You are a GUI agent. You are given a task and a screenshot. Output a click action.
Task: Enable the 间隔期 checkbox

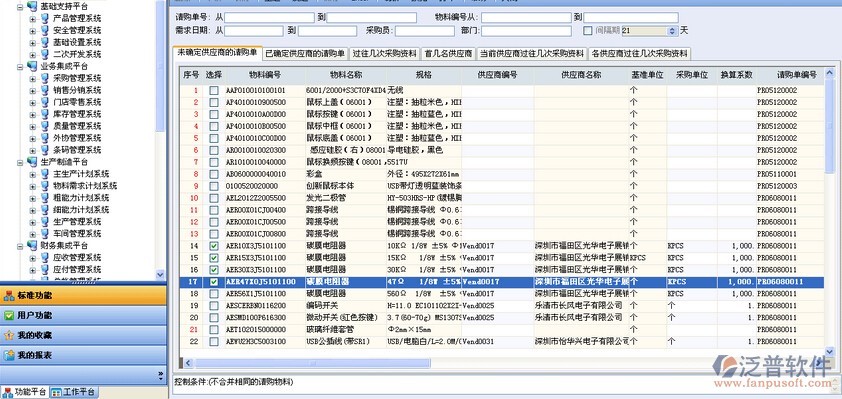pos(587,31)
